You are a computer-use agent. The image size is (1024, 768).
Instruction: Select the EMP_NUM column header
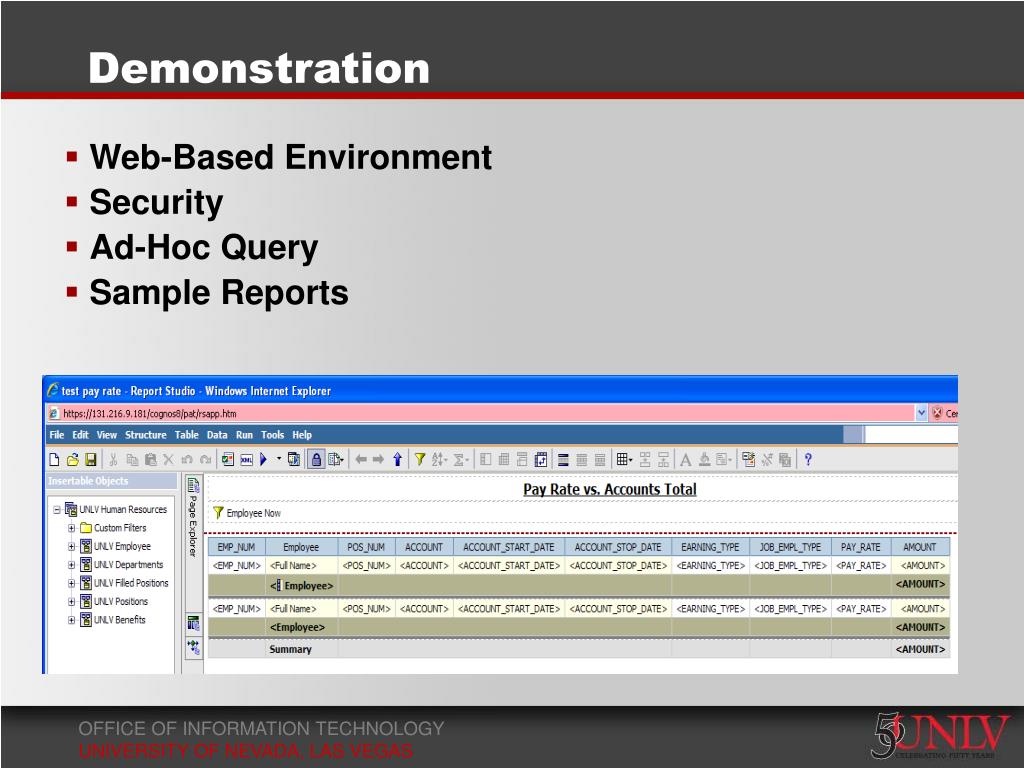pyautogui.click(x=236, y=547)
